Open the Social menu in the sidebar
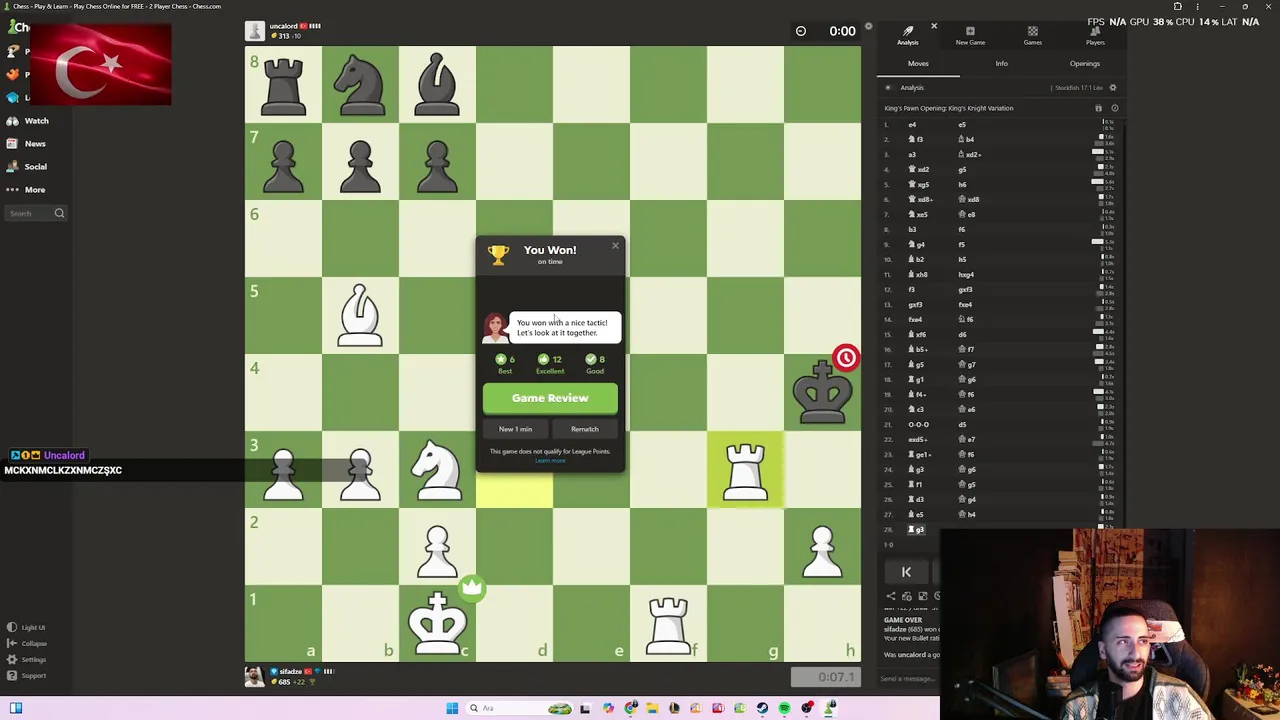Viewport: 1280px width, 720px height. click(x=35, y=167)
